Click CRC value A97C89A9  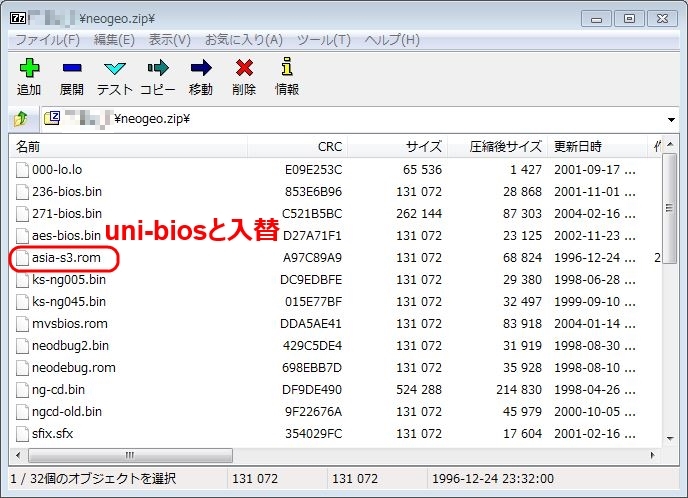[x=312, y=258]
